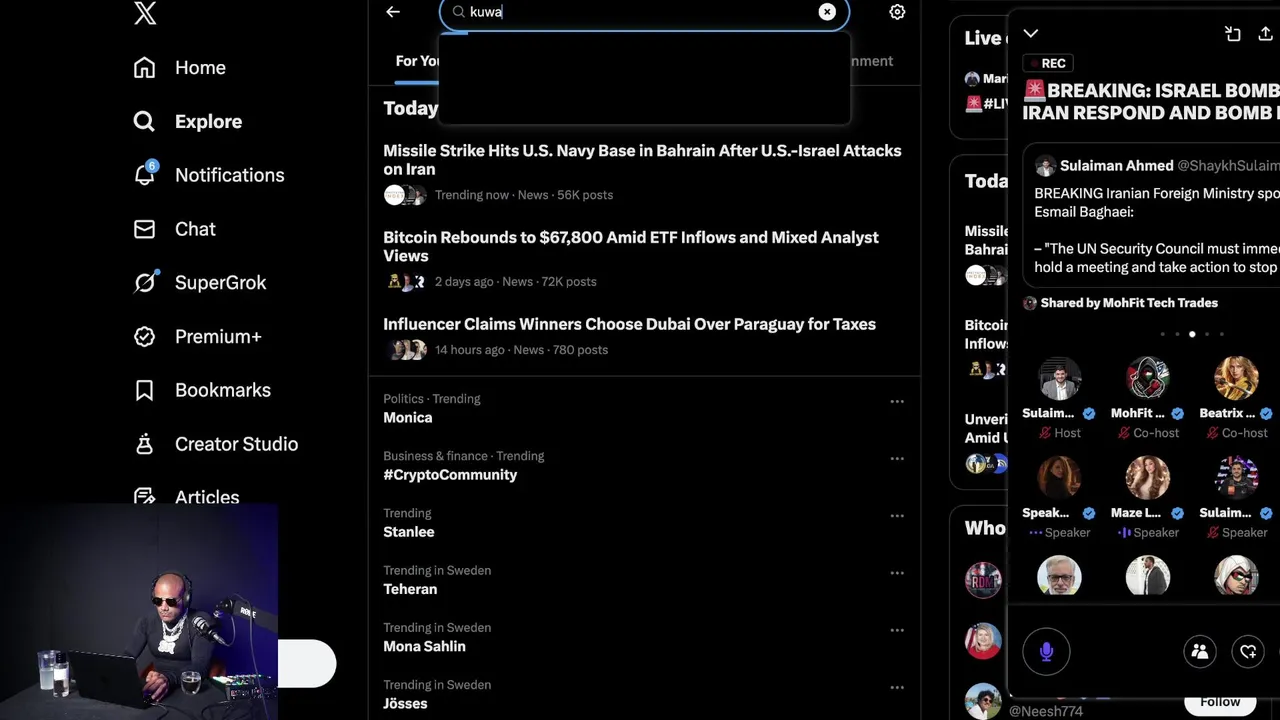Collapse the Space panel with chevron
Viewport: 1280px width, 720px height.
1031,34
